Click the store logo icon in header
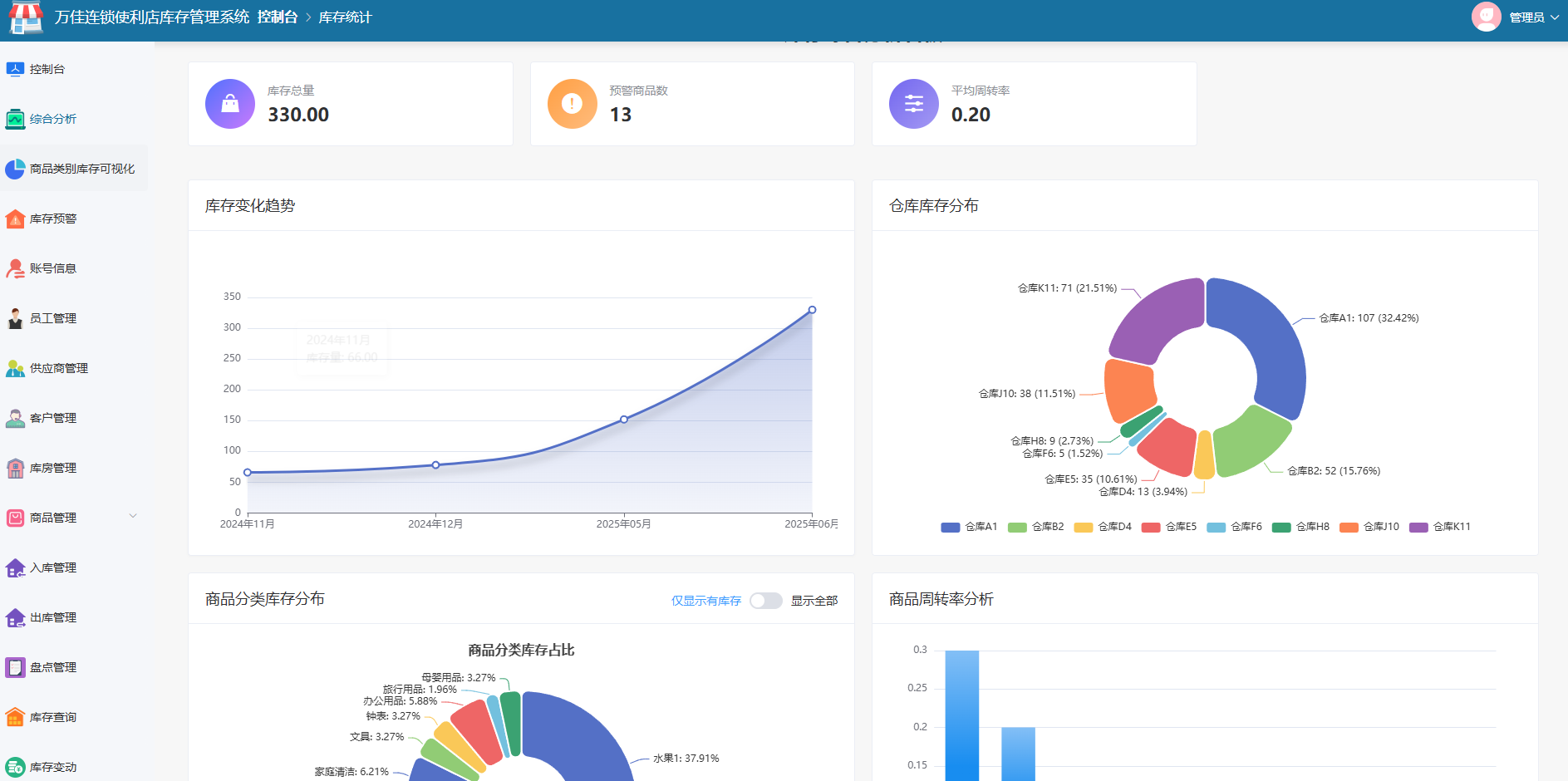Screen dimensions: 1568x781 tap(26, 17)
